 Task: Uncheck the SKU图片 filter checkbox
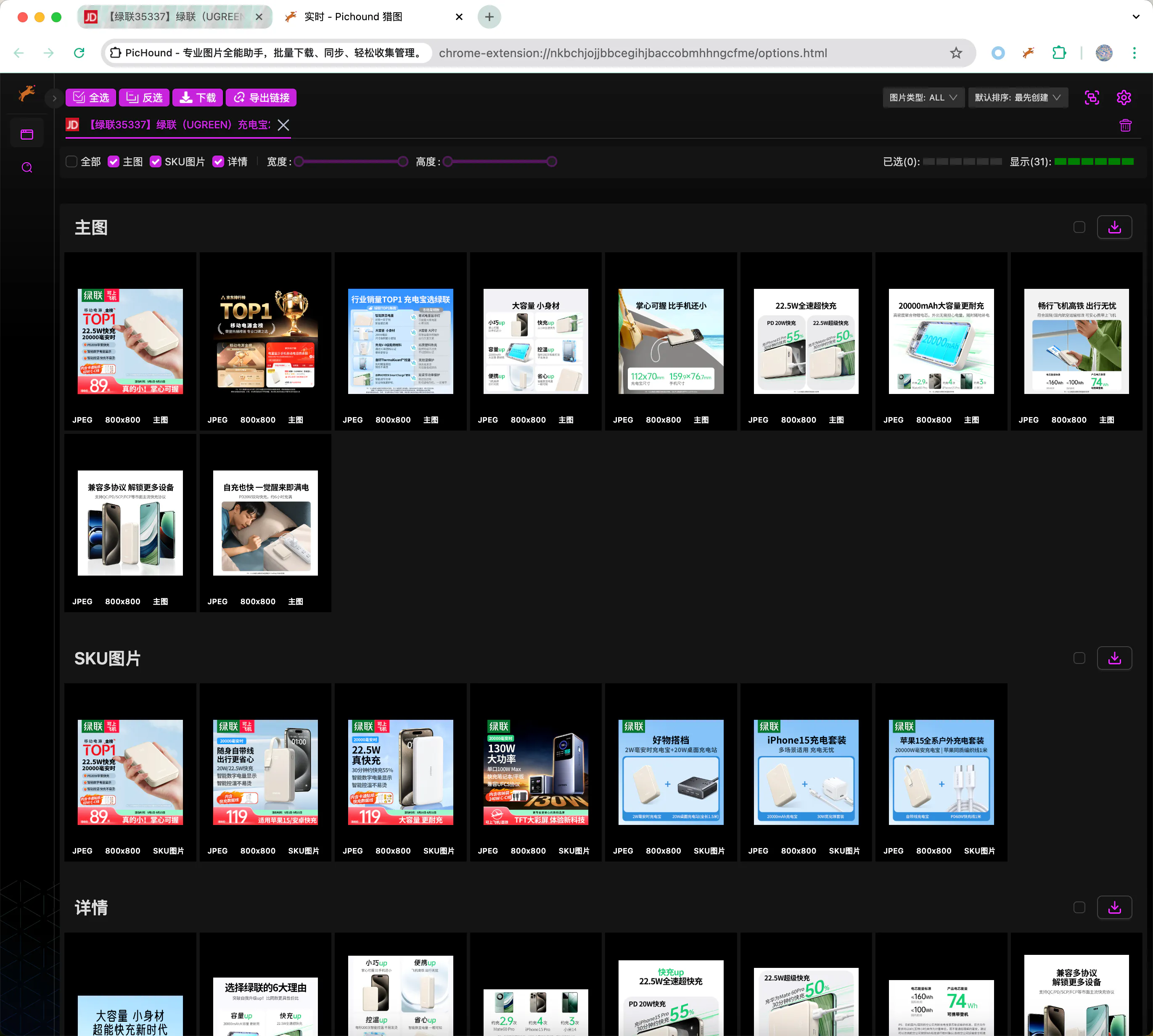point(156,161)
